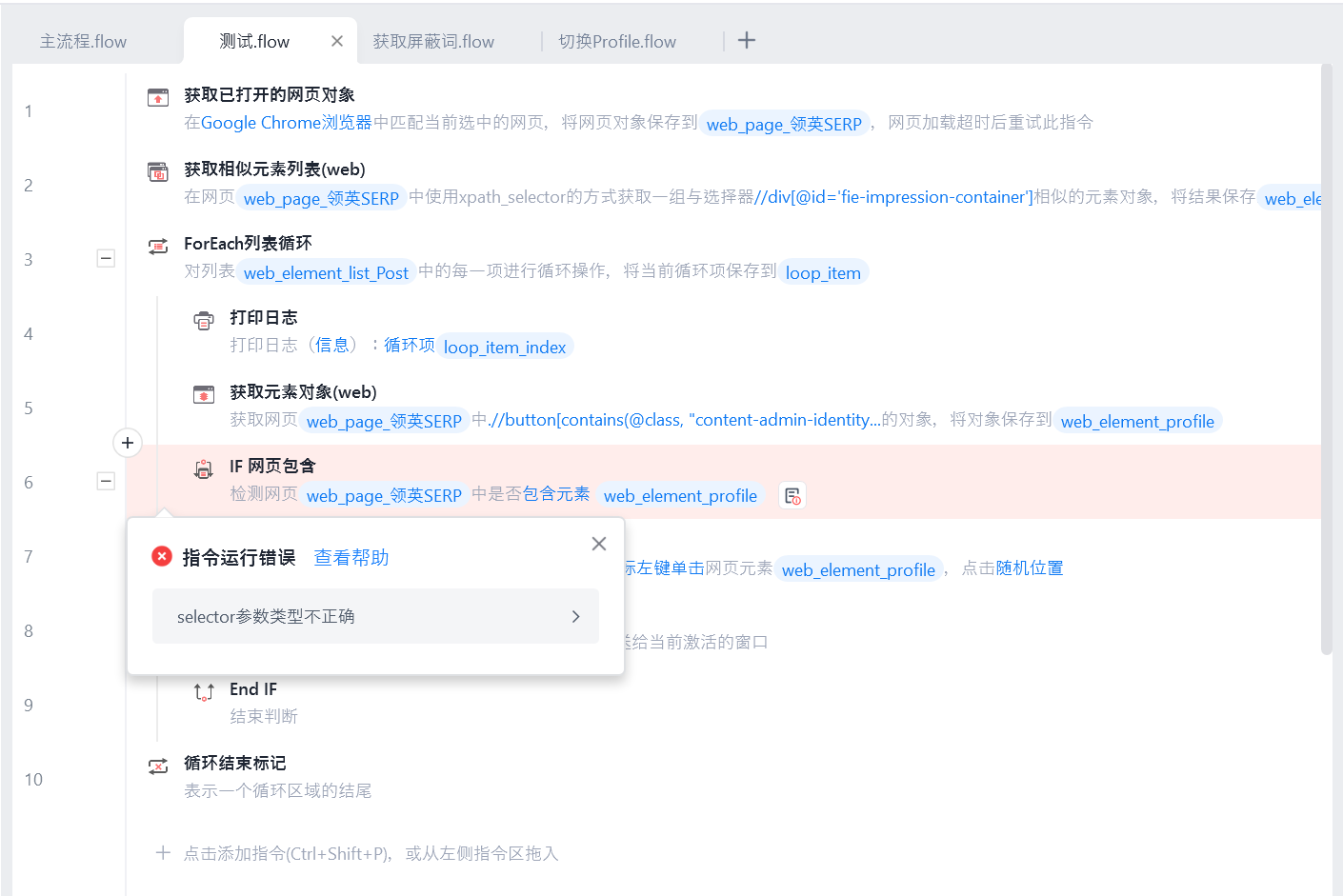1343x896 pixels.
Task: Click the 获取已打开的网页对象 command icon
Action: pos(158,97)
